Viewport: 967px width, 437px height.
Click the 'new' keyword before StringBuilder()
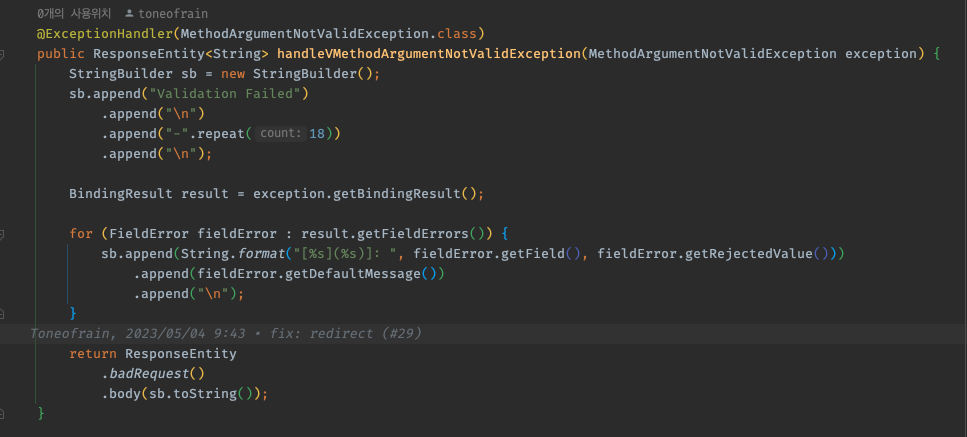click(232, 74)
